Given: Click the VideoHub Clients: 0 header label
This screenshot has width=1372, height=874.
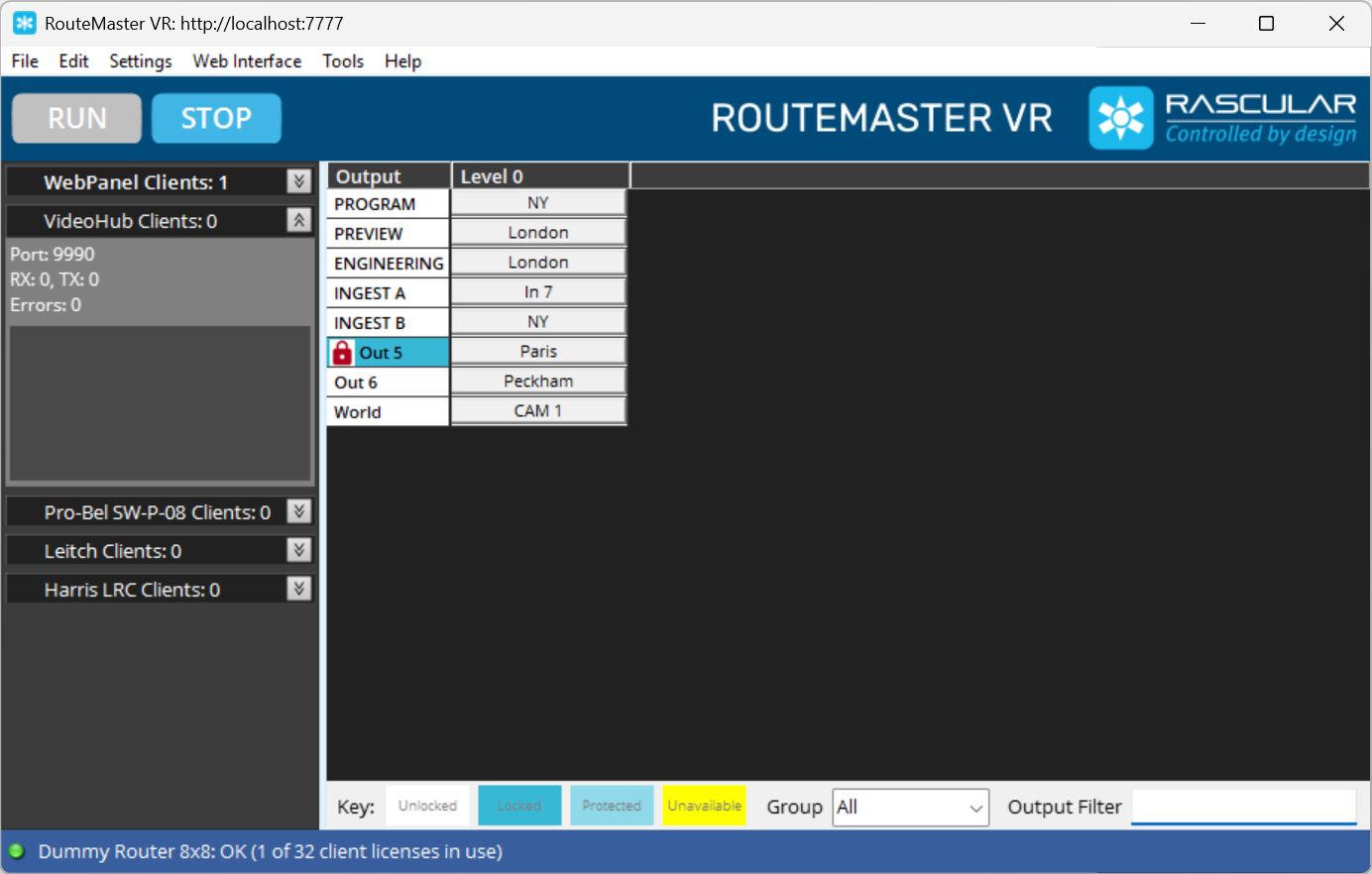Looking at the screenshot, I should pos(131,221).
